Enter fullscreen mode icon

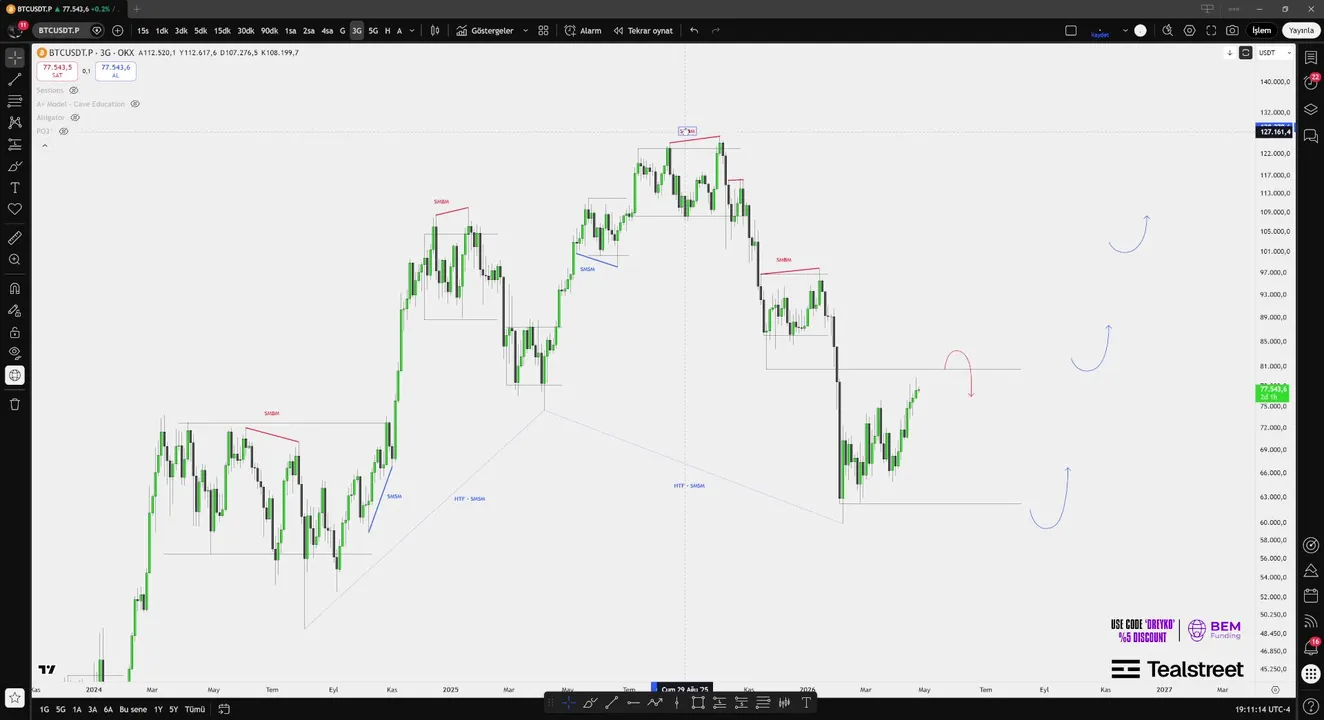click(x=1211, y=30)
